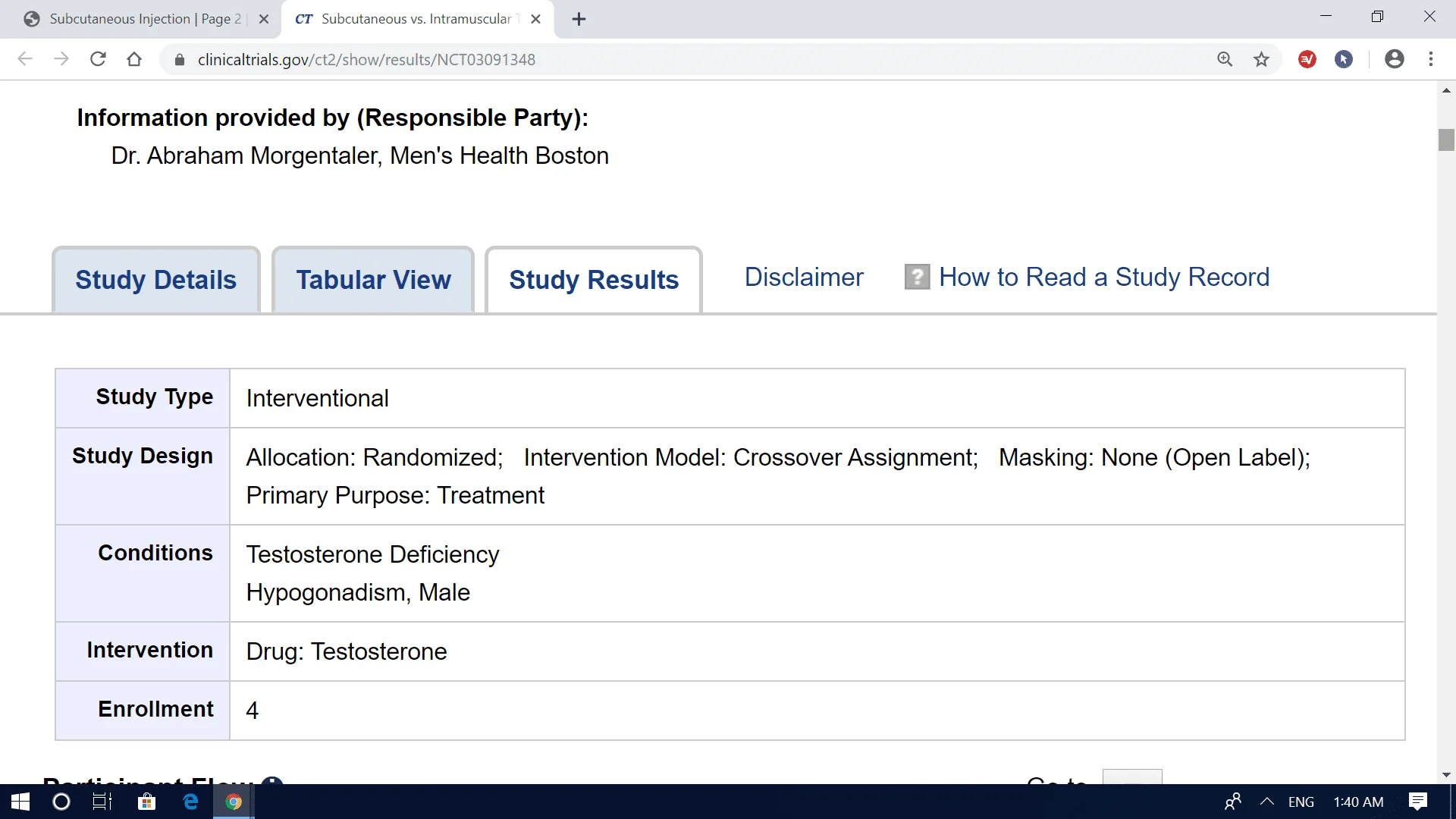Viewport: 1456px width, 819px height.
Task: Switch to the Tabular View tab
Action: pos(372,280)
